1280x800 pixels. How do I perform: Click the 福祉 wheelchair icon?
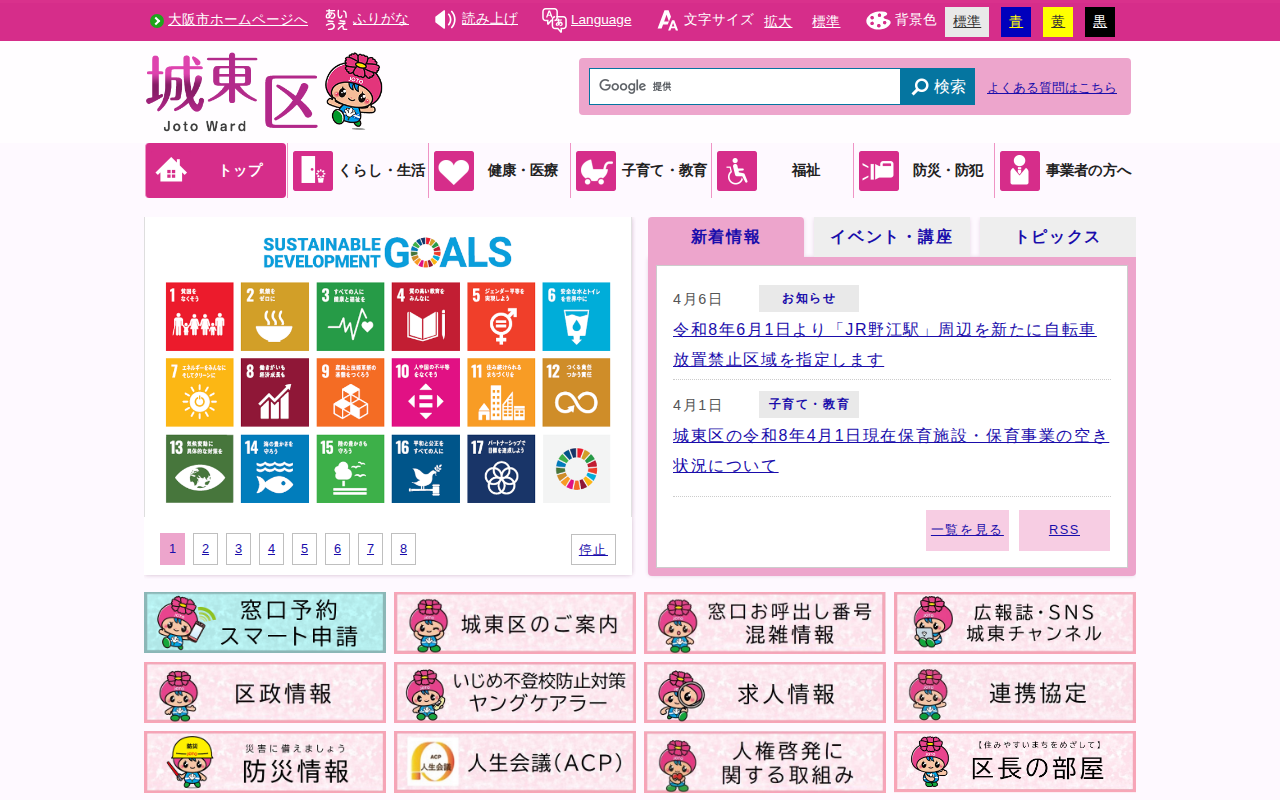[737, 171]
